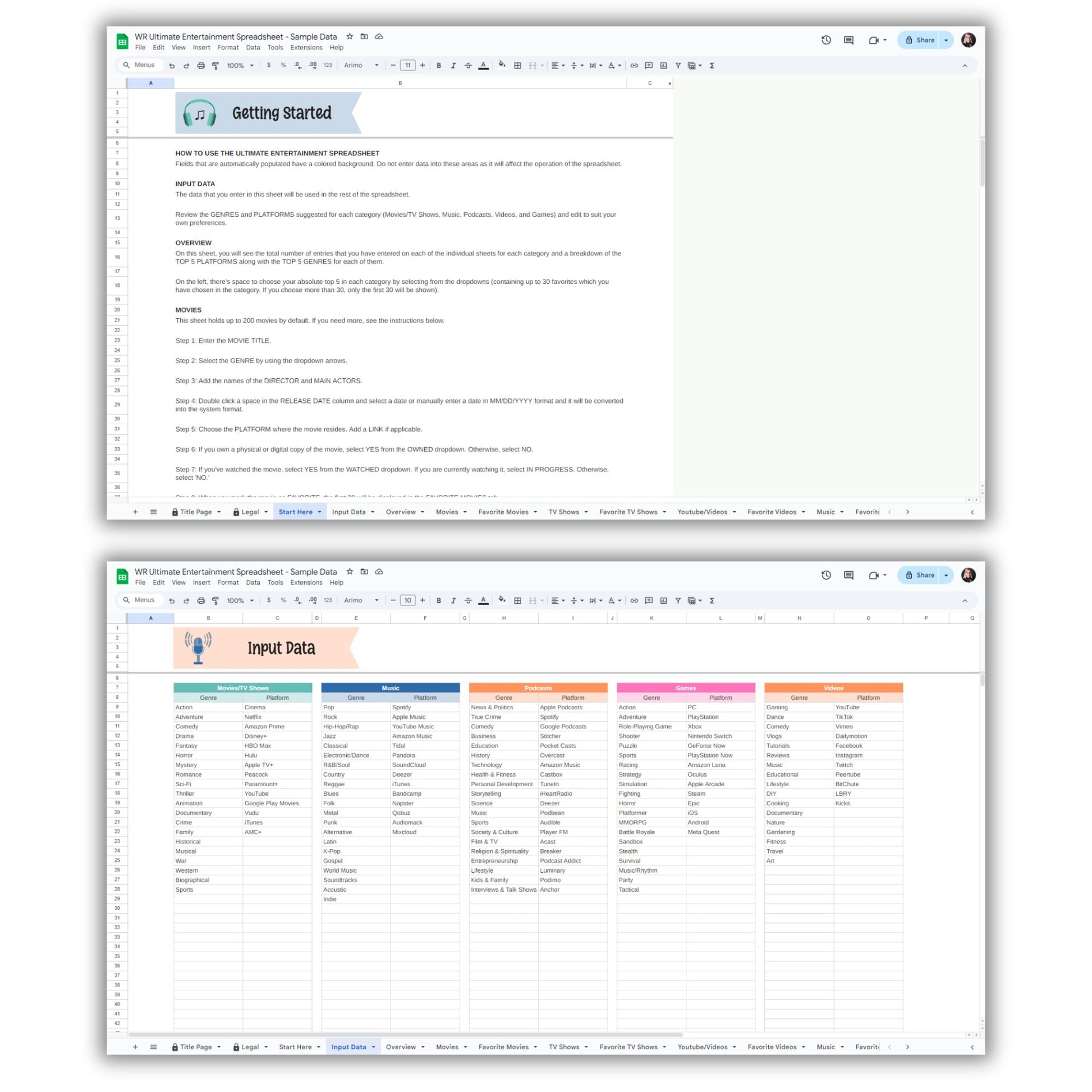
Task: Click meeting camera icon in bottom window
Action: (874, 575)
